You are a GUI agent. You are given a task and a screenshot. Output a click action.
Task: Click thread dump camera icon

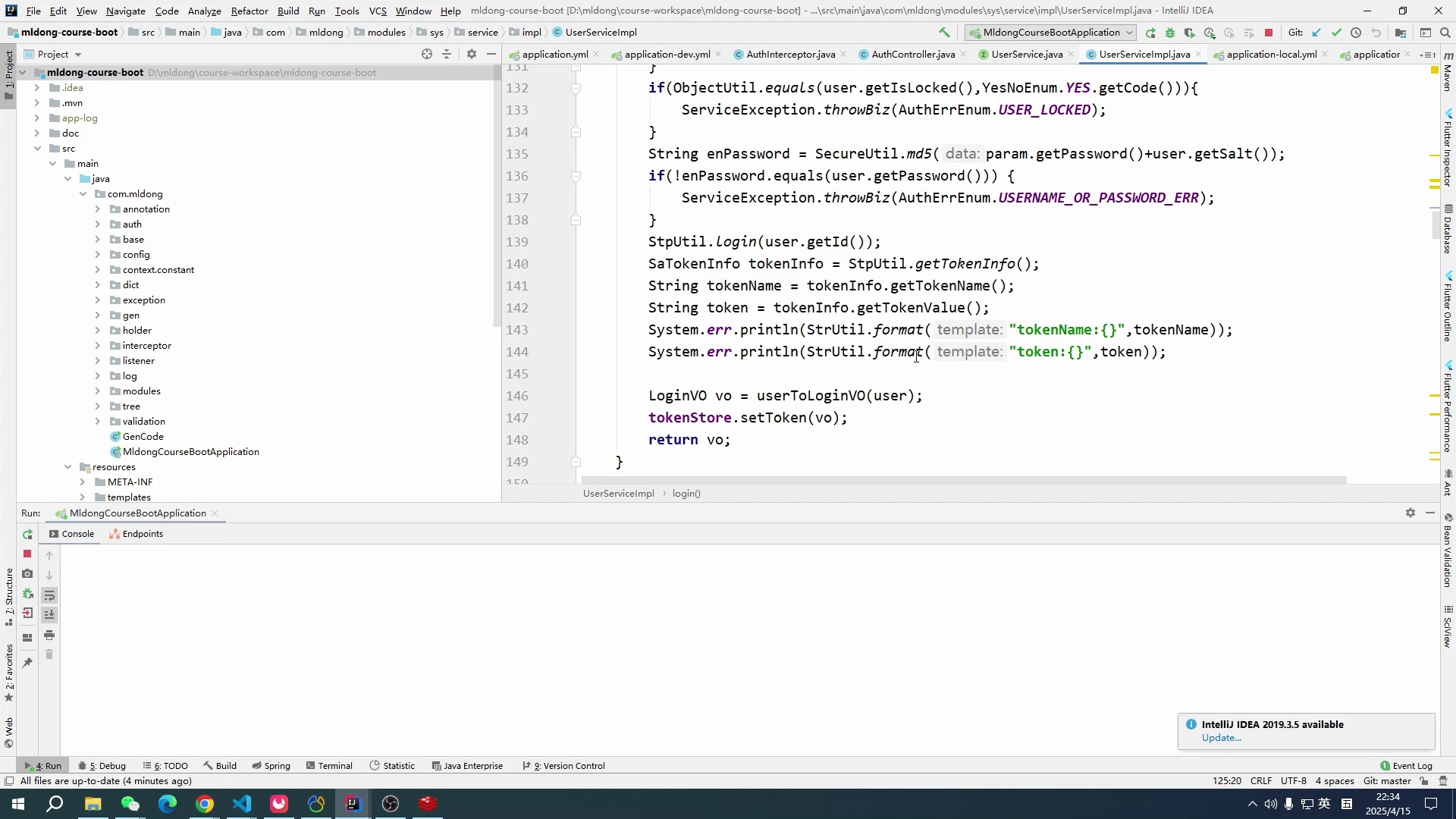pyautogui.click(x=27, y=574)
